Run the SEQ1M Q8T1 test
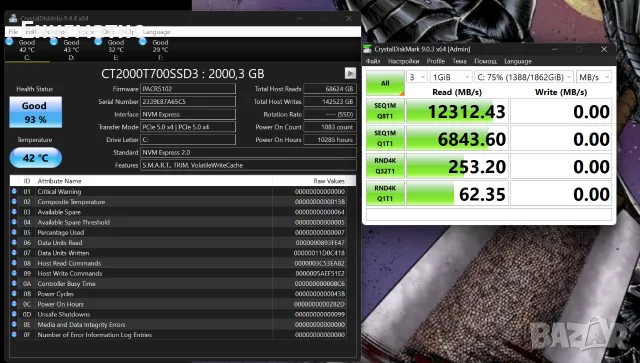The image size is (640, 363). pyautogui.click(x=385, y=111)
